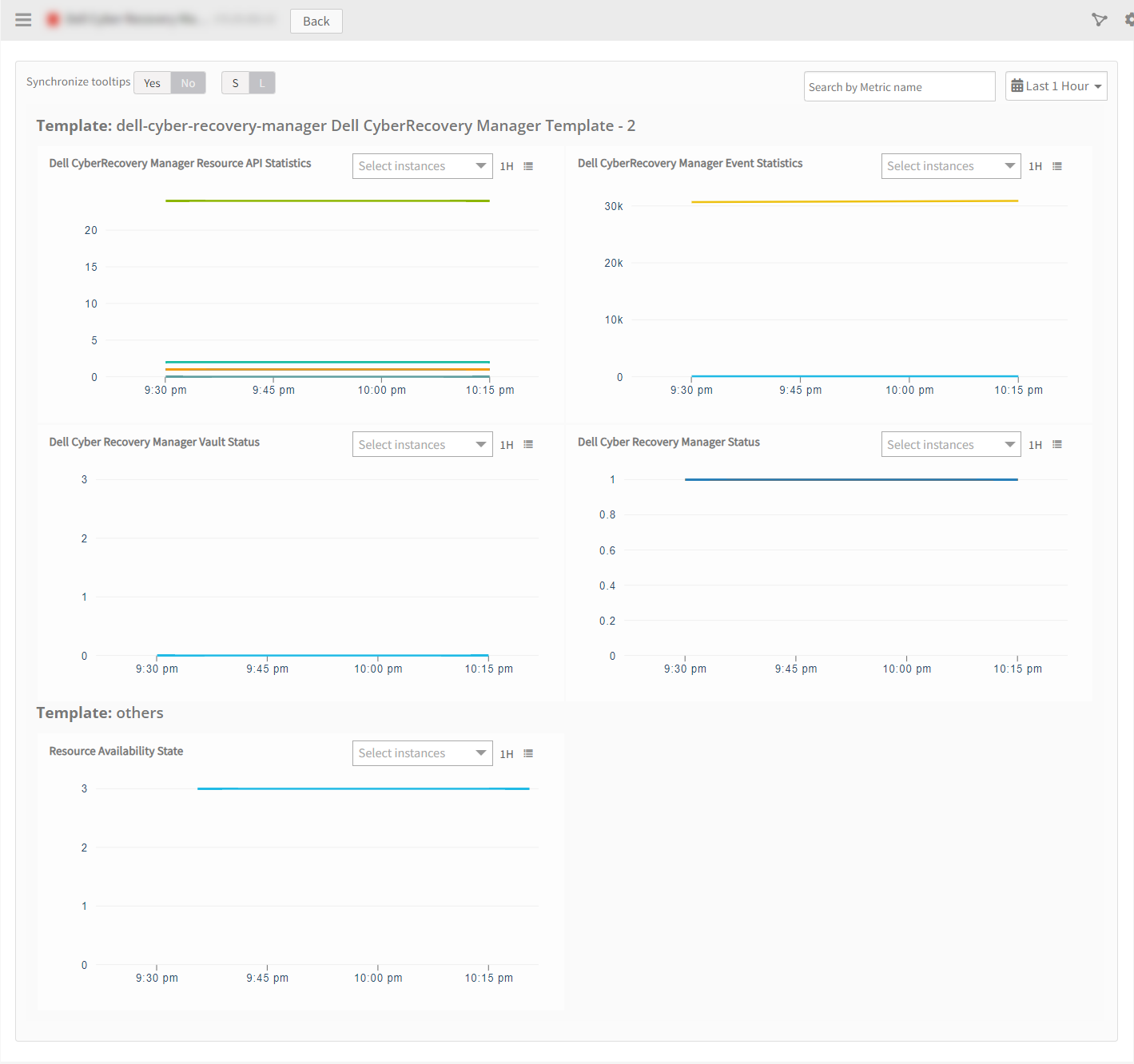Open list menu for Resource Availability State chart
The image size is (1134, 1064).
528,753
